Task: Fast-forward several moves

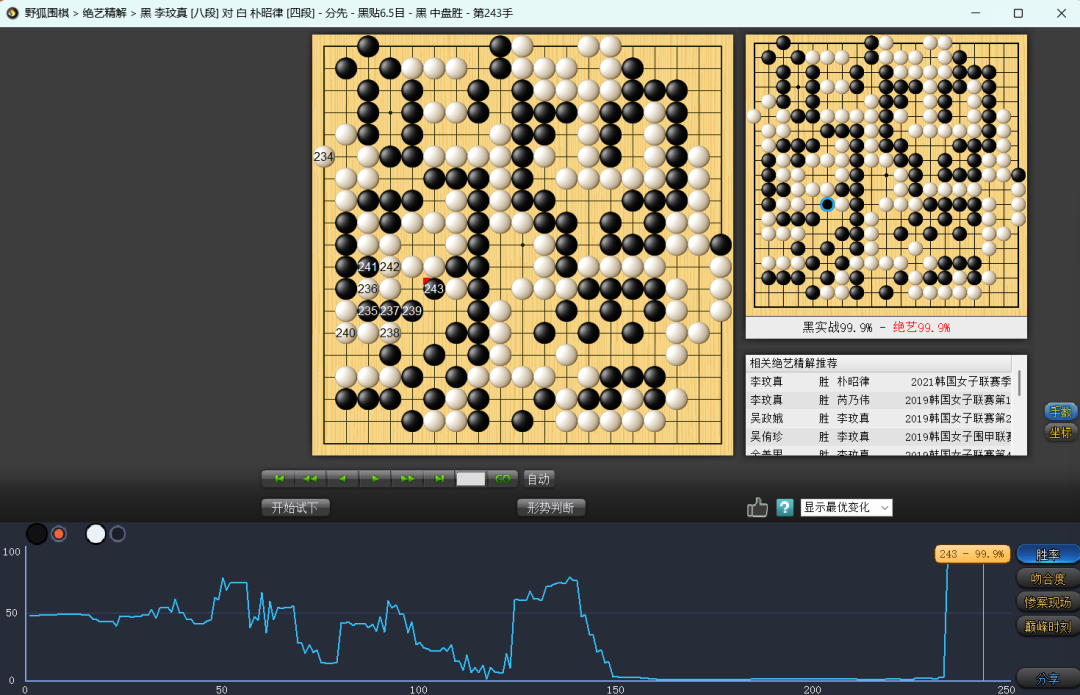Action: tap(407, 479)
